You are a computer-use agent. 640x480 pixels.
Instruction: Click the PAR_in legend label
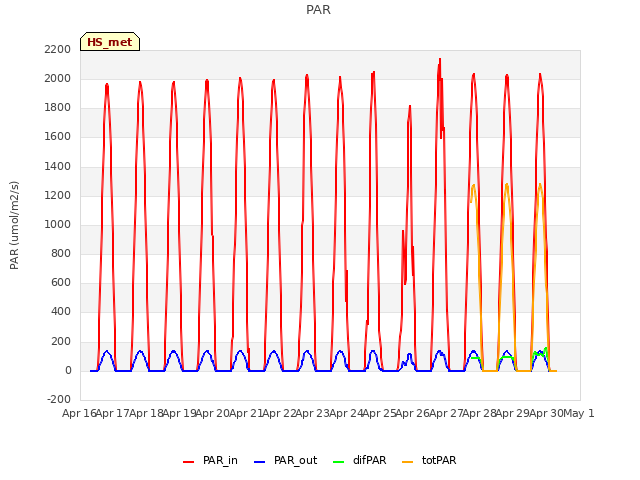point(220,460)
